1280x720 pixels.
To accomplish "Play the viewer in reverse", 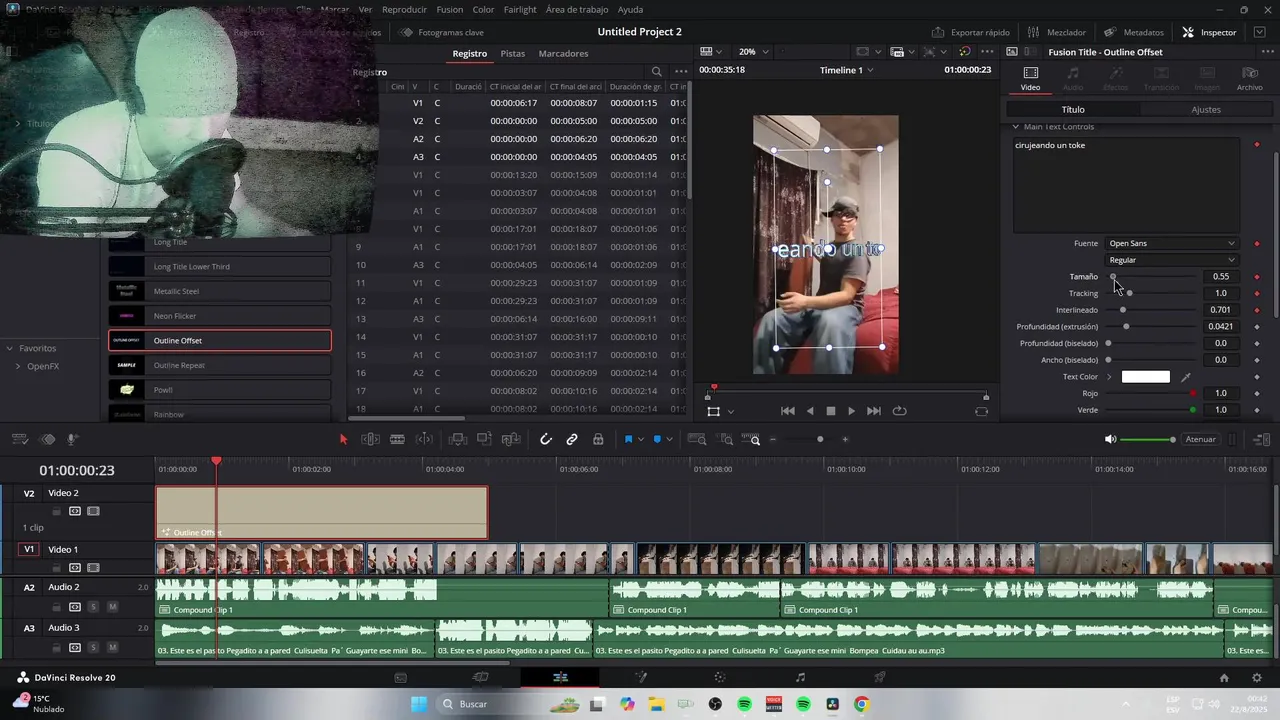I will pos(810,411).
